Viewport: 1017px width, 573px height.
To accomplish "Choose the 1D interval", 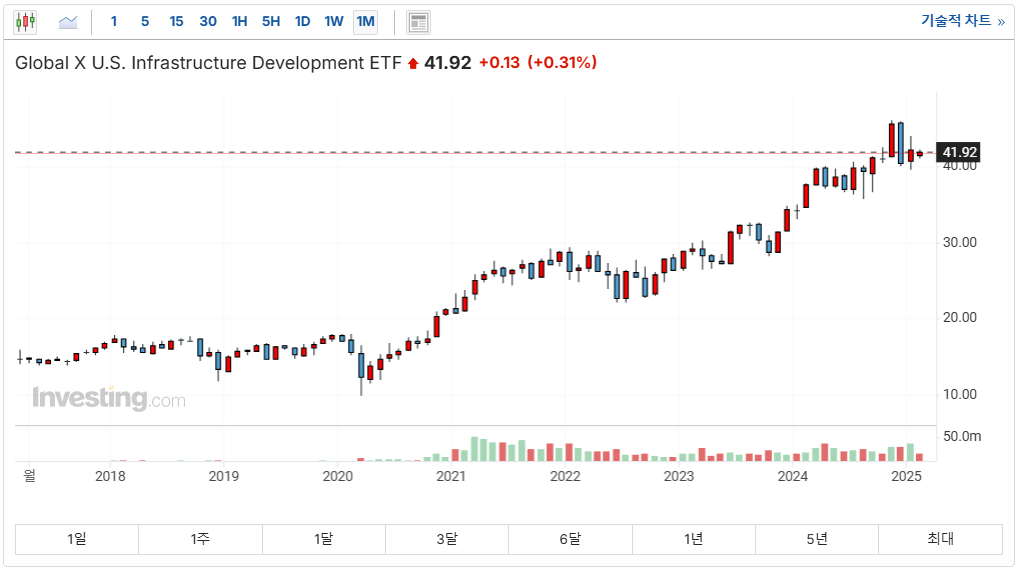I will click(302, 21).
